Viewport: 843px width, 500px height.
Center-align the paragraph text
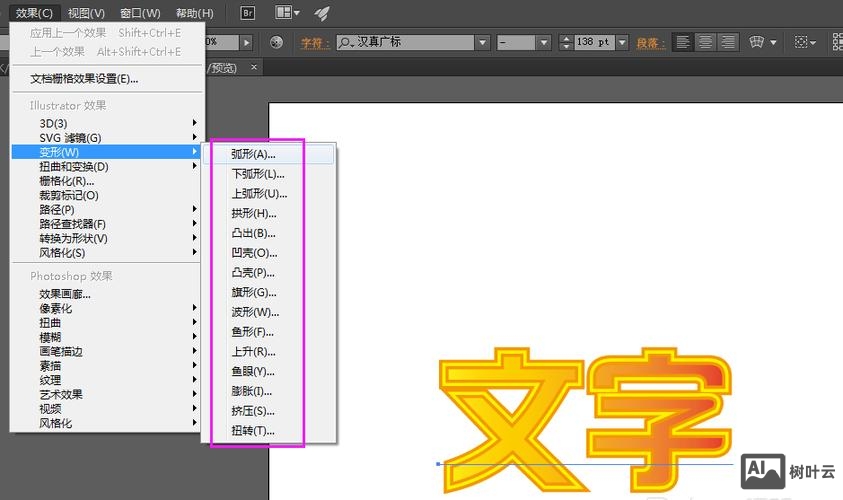tap(706, 43)
